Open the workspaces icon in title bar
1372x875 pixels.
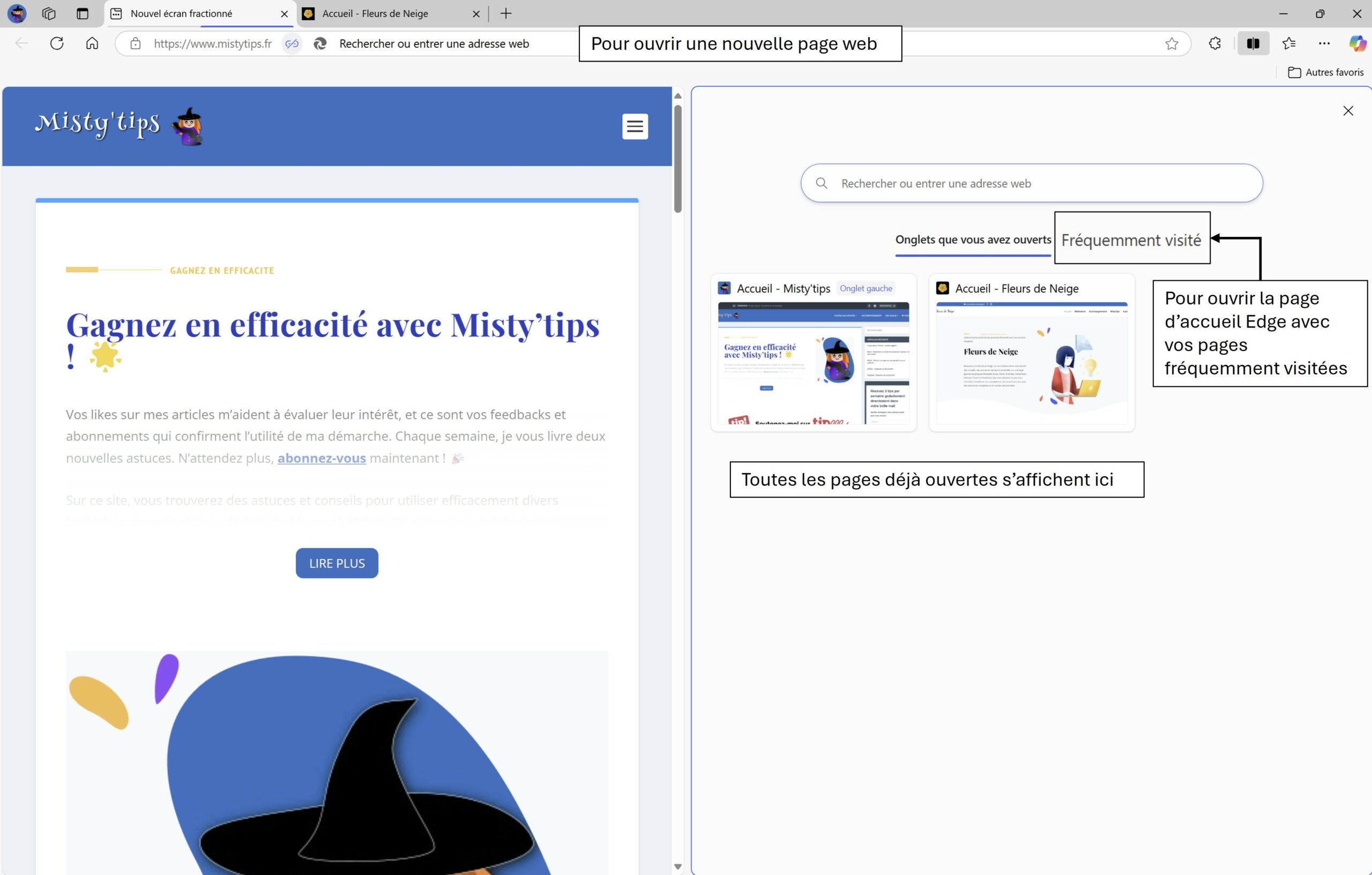pyautogui.click(x=49, y=14)
